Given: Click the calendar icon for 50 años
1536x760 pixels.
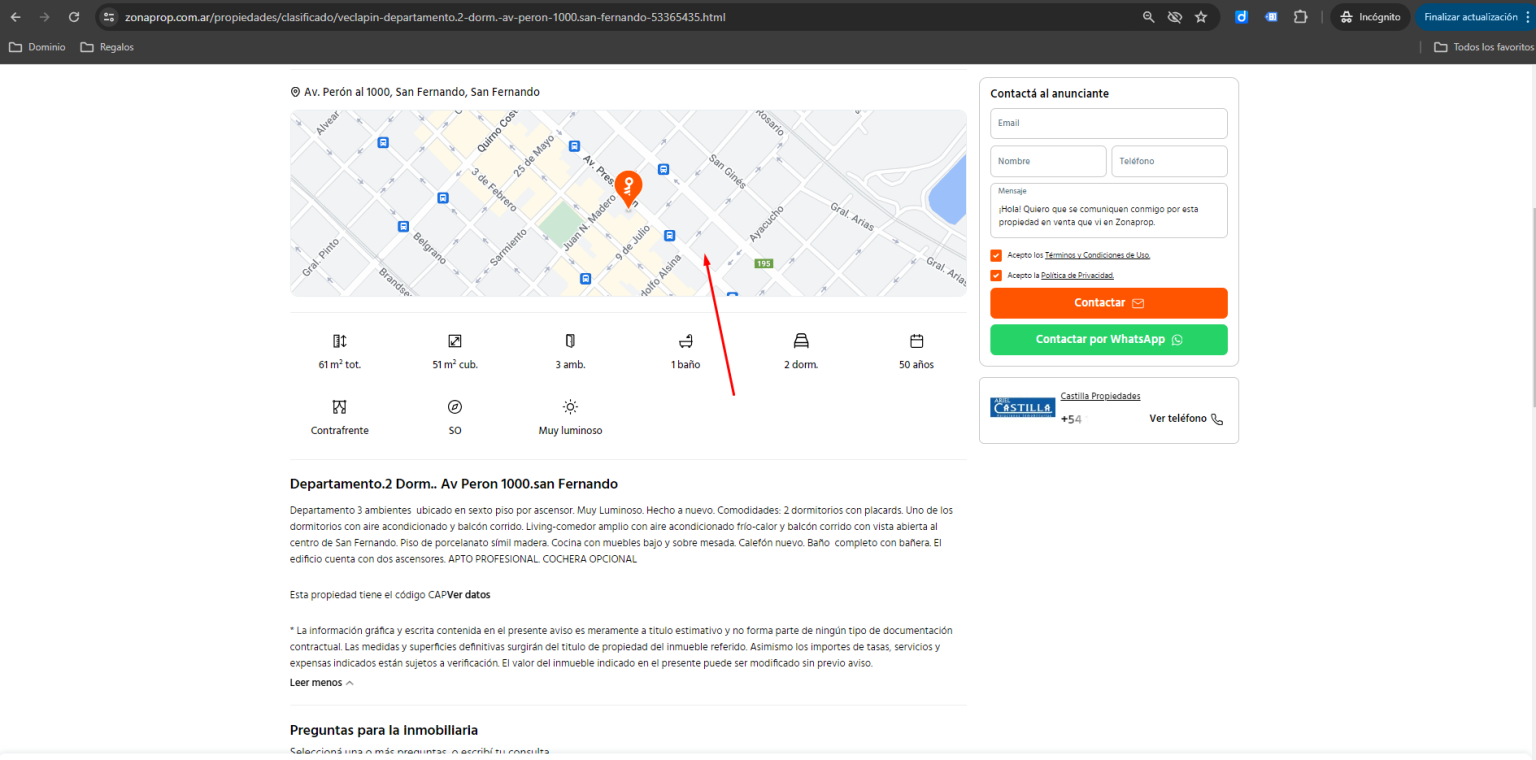Looking at the screenshot, I should 915,340.
